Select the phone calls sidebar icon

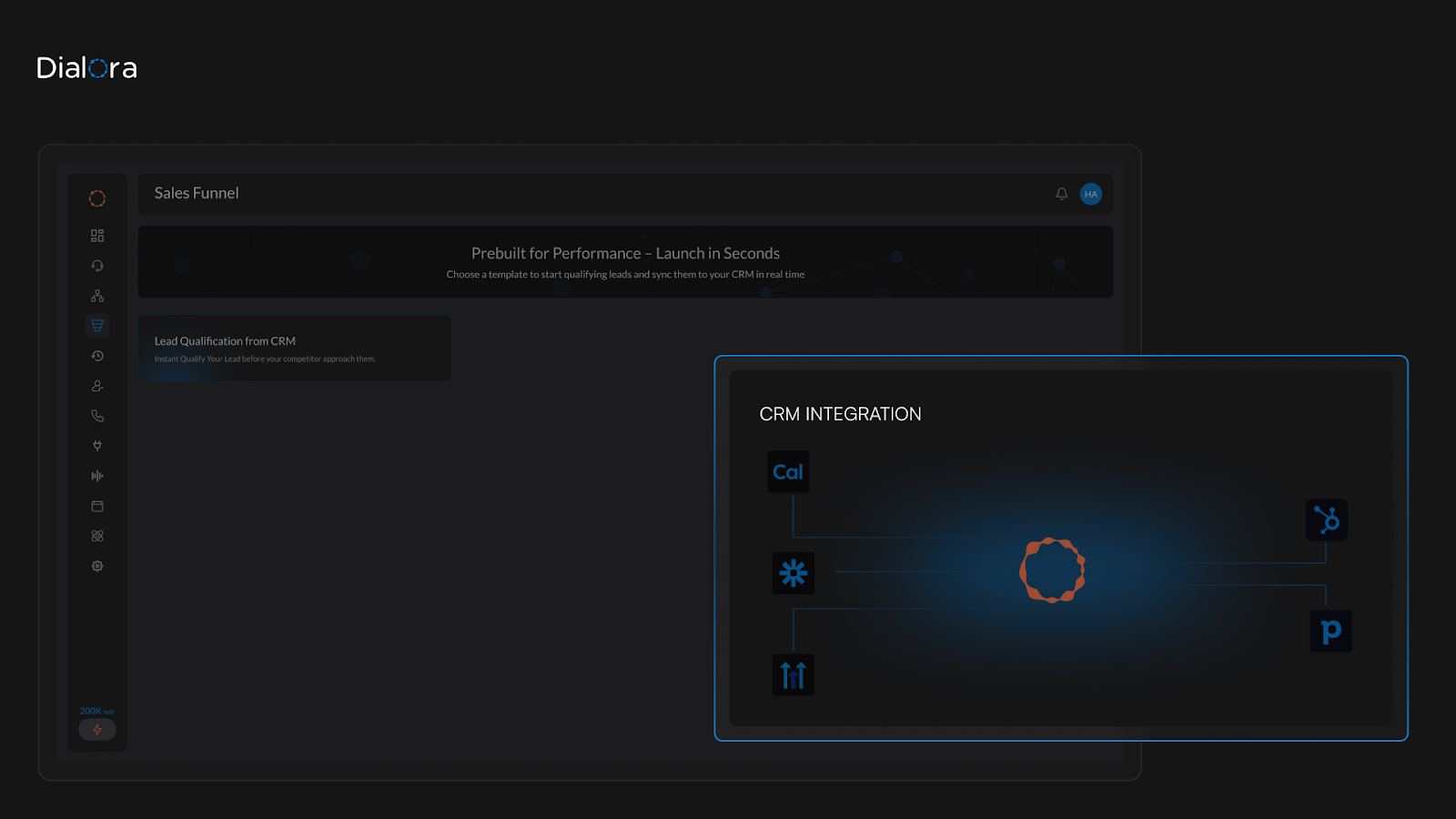click(x=97, y=415)
